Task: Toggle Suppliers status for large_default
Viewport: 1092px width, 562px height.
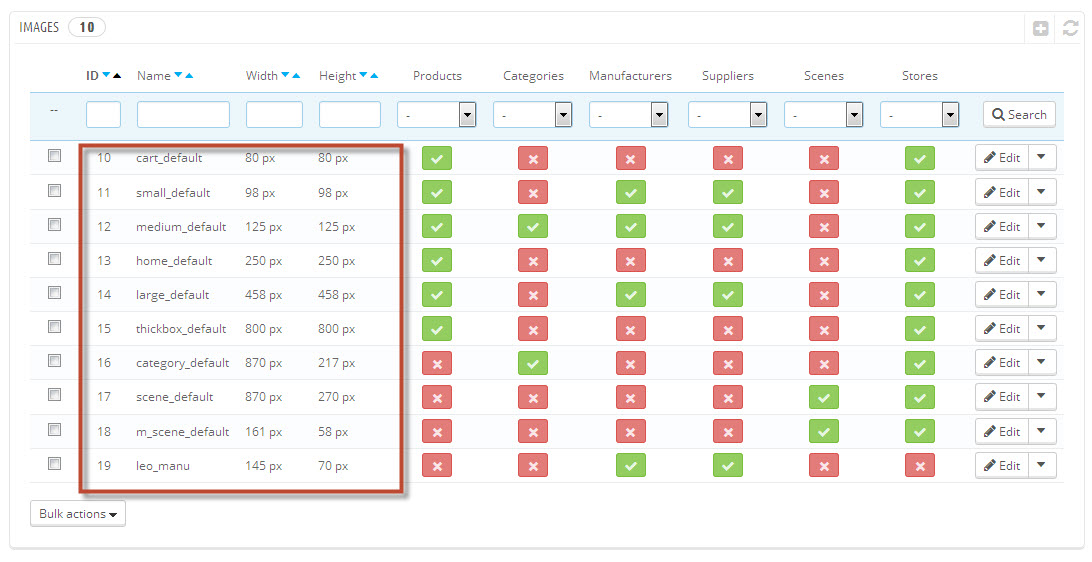Action: pos(728,295)
